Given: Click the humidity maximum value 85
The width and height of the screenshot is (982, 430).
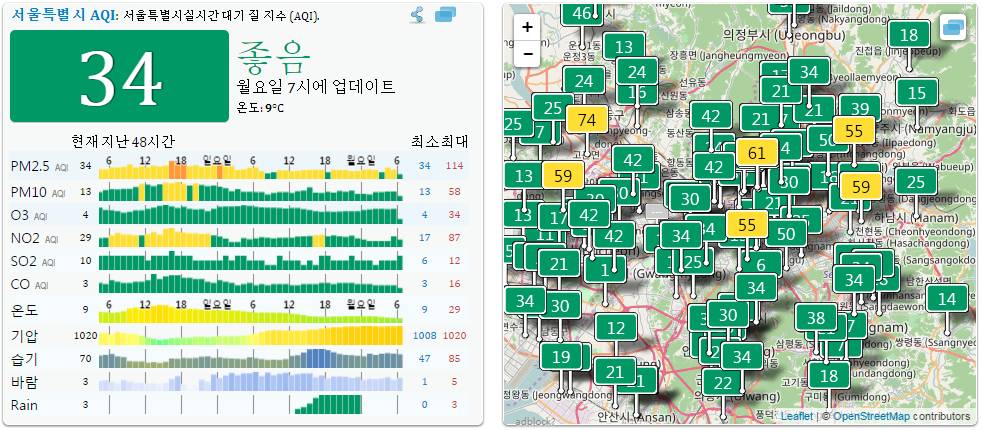Looking at the screenshot, I should coord(455,359).
